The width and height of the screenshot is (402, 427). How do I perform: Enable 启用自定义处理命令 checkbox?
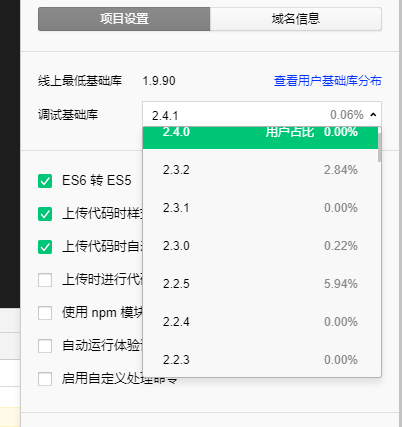click(x=45, y=379)
